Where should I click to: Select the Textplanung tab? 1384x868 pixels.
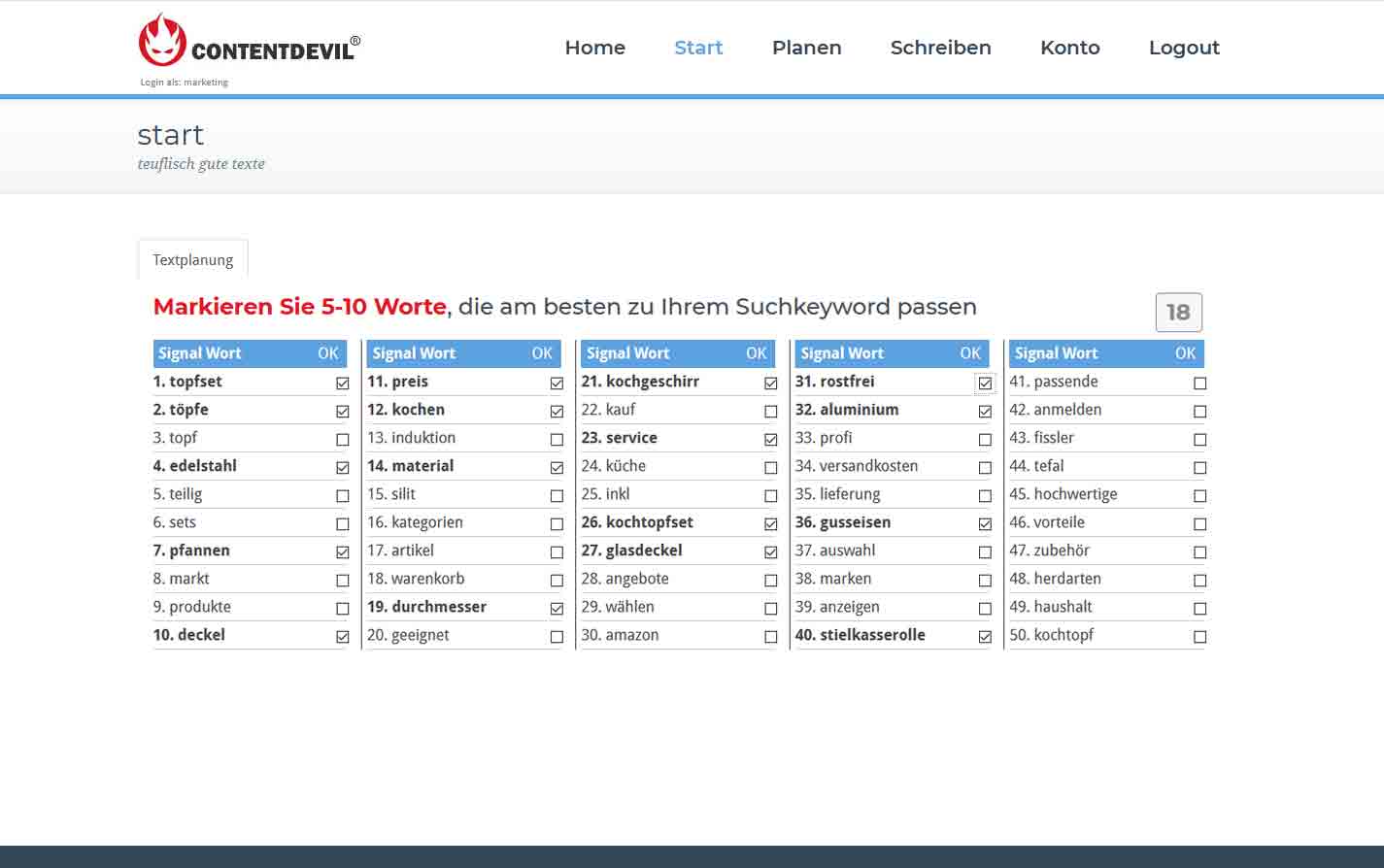(193, 260)
